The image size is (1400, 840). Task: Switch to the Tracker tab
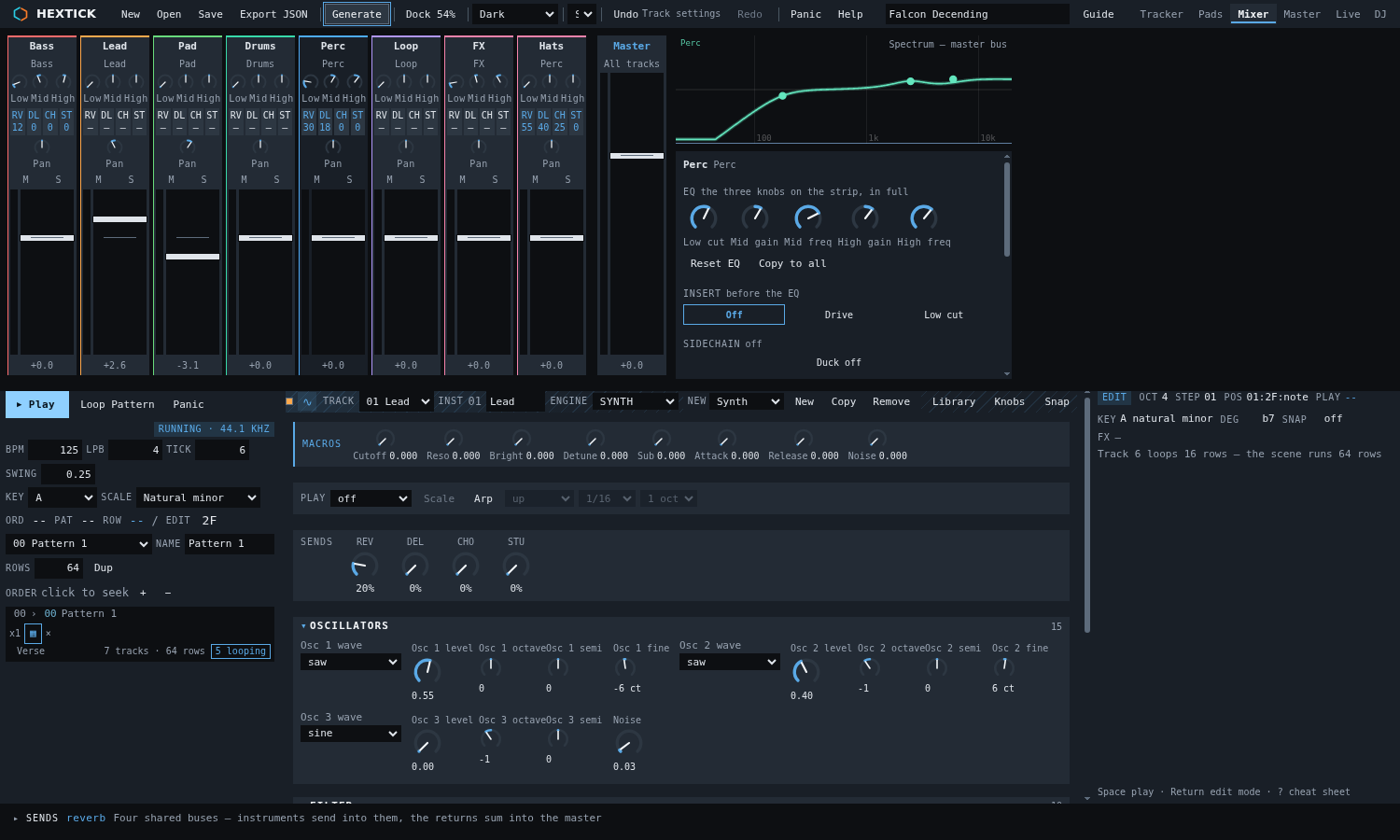click(1161, 14)
